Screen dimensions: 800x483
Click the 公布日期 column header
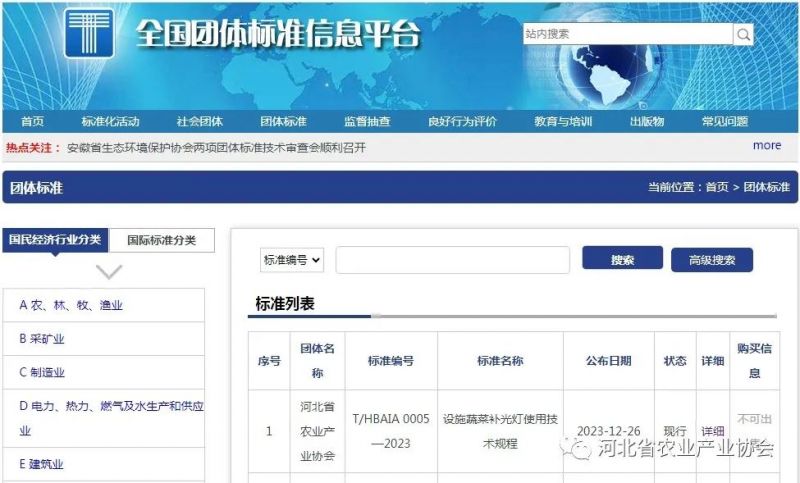click(x=609, y=361)
